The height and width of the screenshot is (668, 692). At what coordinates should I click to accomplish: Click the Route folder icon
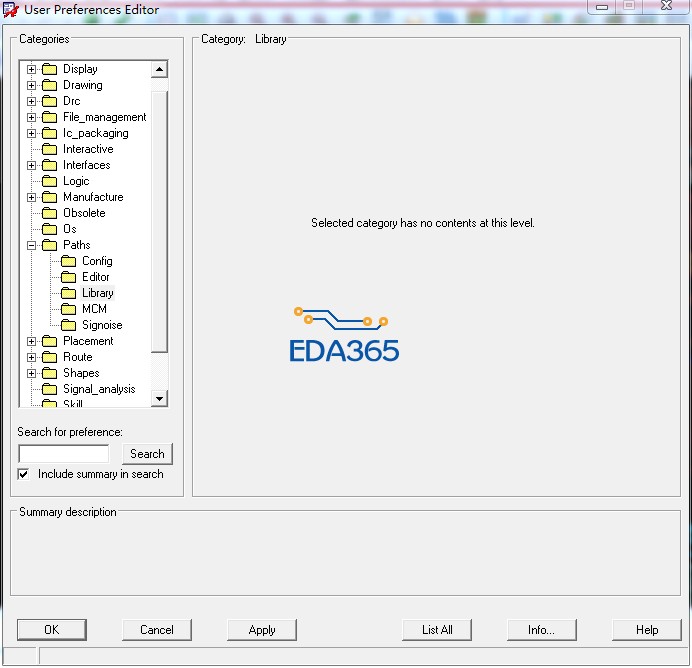(49, 357)
